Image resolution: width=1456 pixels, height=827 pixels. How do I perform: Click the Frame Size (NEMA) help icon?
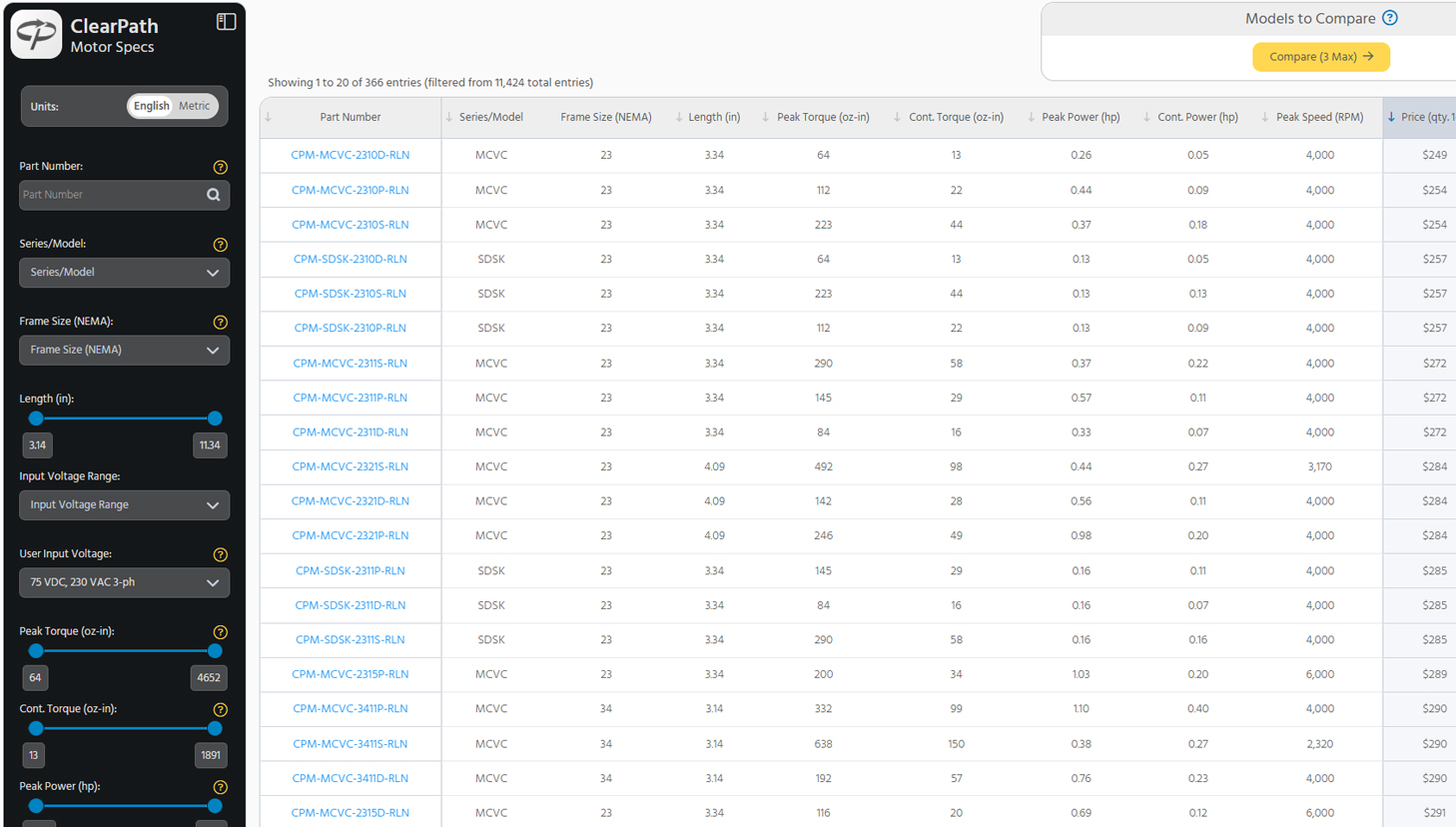[x=220, y=322]
